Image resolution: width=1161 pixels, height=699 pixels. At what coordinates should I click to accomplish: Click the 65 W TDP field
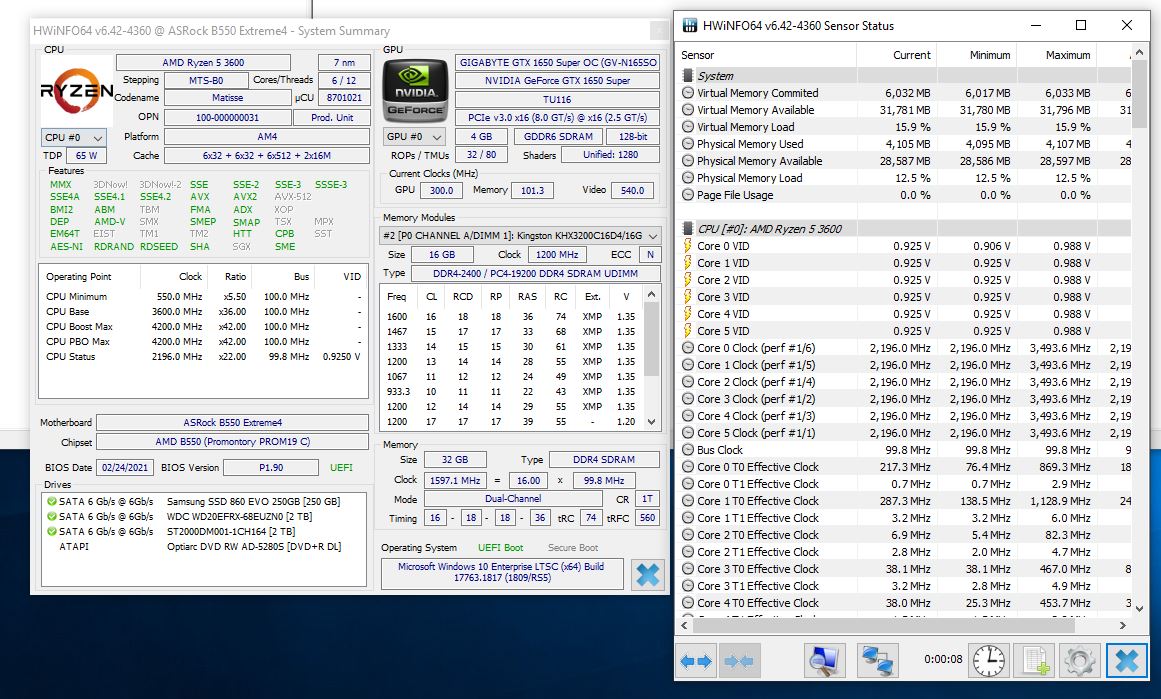click(x=86, y=156)
